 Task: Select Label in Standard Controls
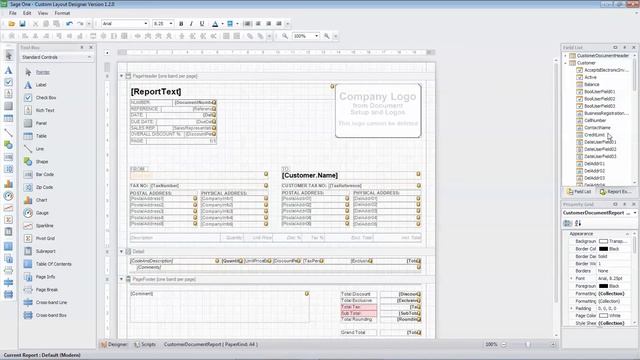pyautogui.click(x=41, y=85)
